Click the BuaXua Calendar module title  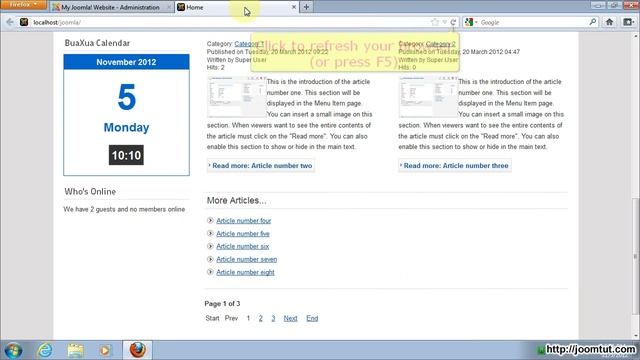[97, 43]
